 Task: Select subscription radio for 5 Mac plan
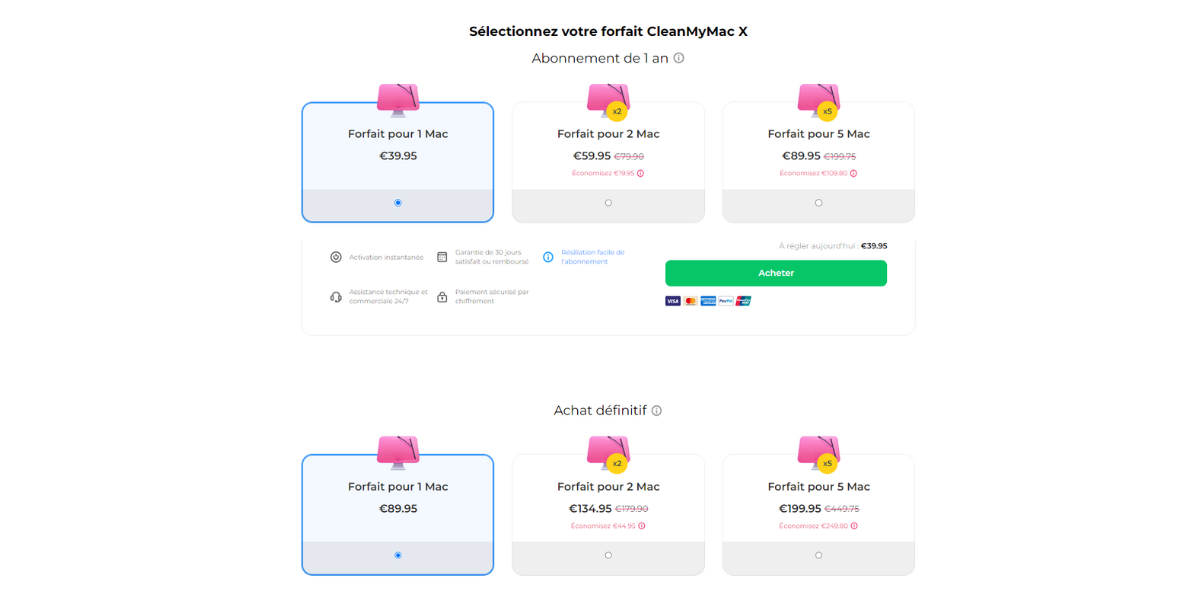pyautogui.click(x=819, y=203)
